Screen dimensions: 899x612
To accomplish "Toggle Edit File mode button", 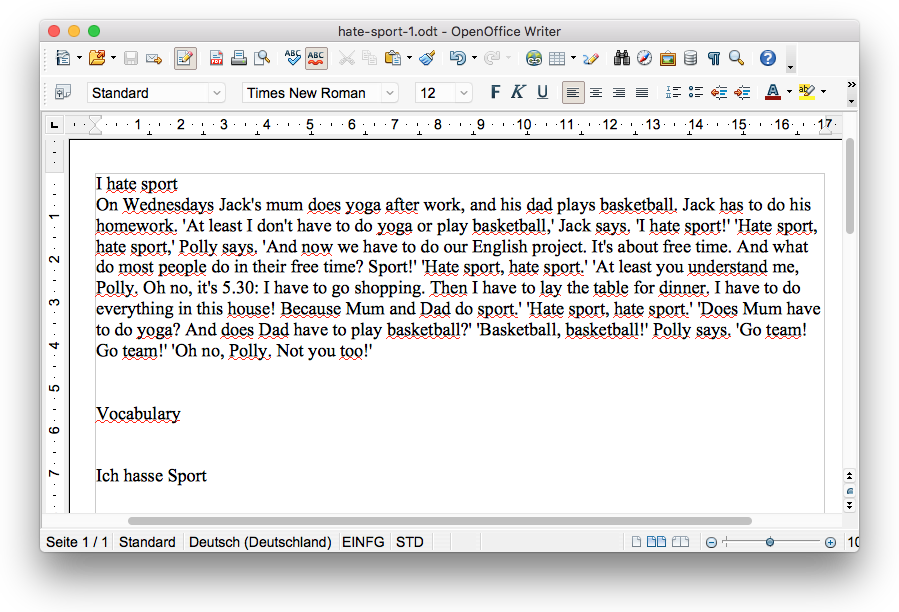I will (x=185, y=58).
